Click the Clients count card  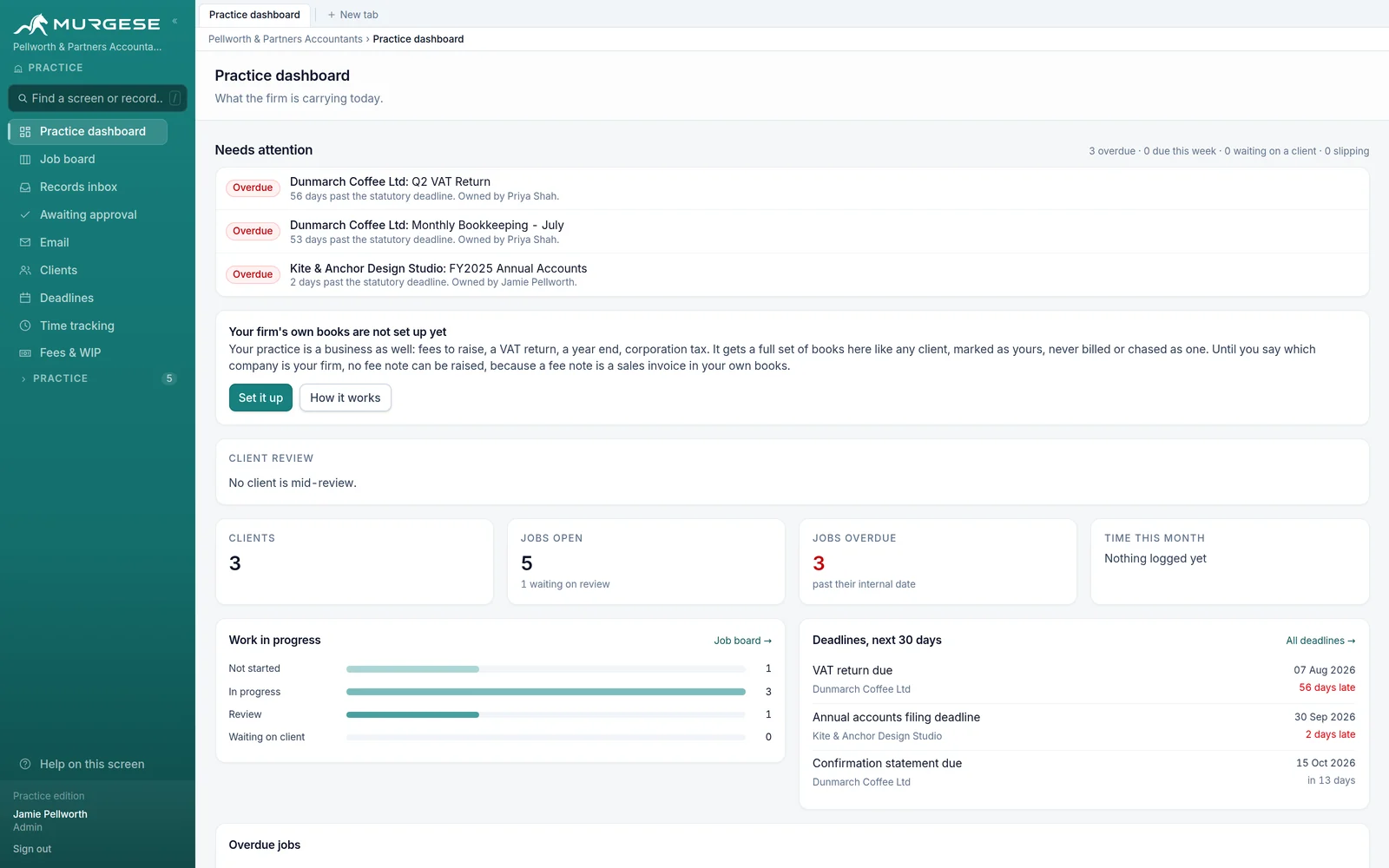[x=354, y=562]
